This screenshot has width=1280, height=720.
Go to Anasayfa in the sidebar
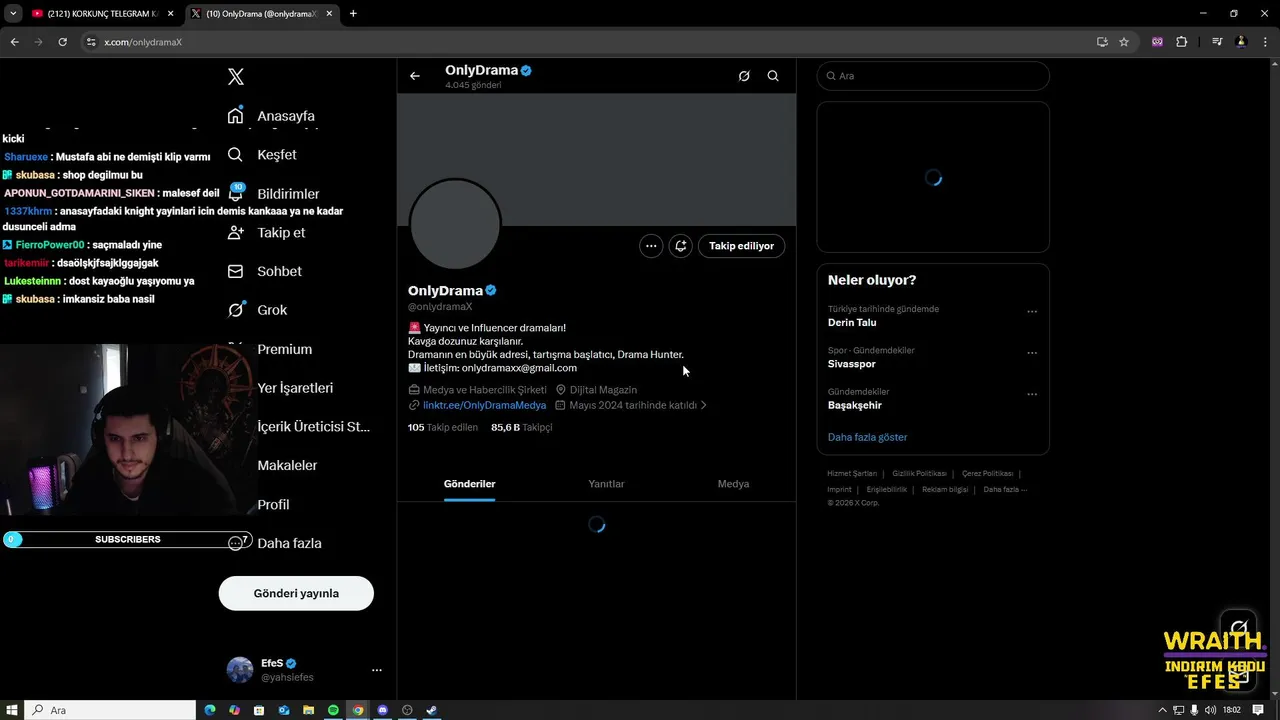coord(272,116)
